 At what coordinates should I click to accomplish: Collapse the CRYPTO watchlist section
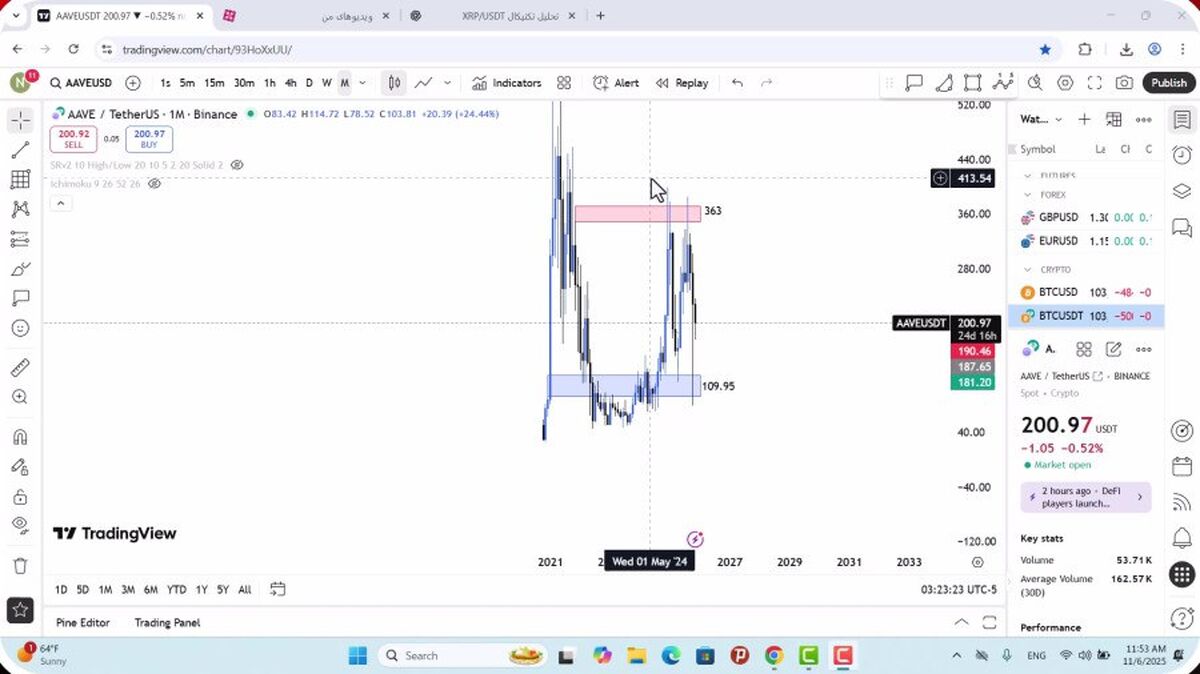[x=1029, y=270]
